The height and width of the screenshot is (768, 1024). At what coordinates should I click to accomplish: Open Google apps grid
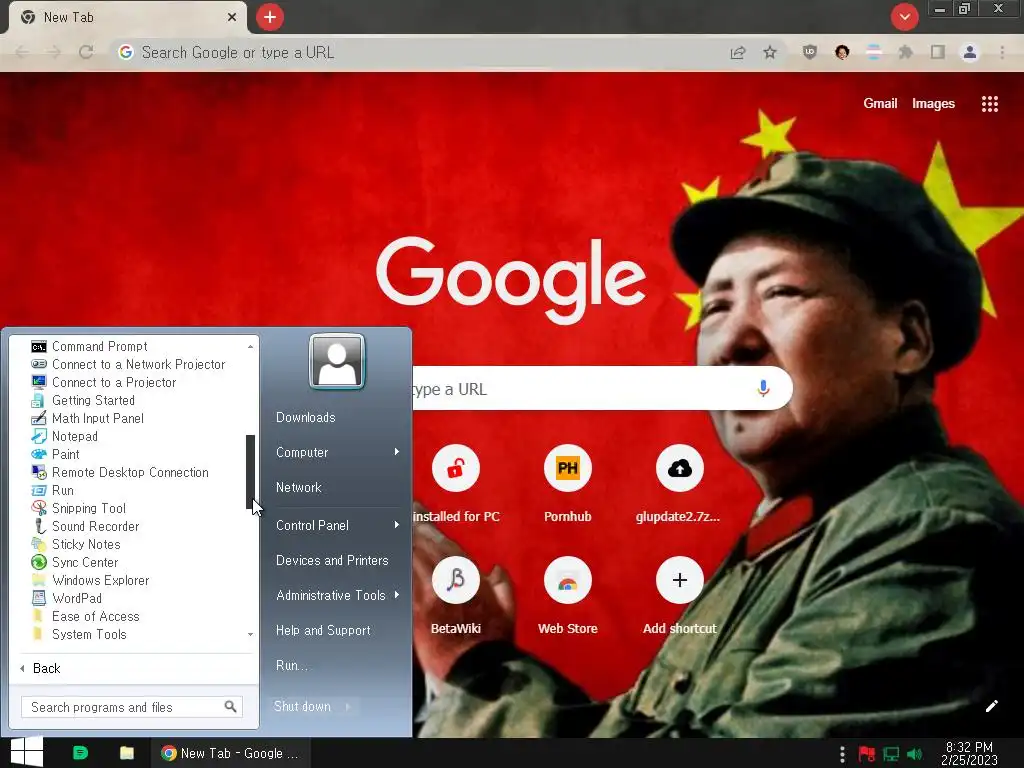[989, 104]
